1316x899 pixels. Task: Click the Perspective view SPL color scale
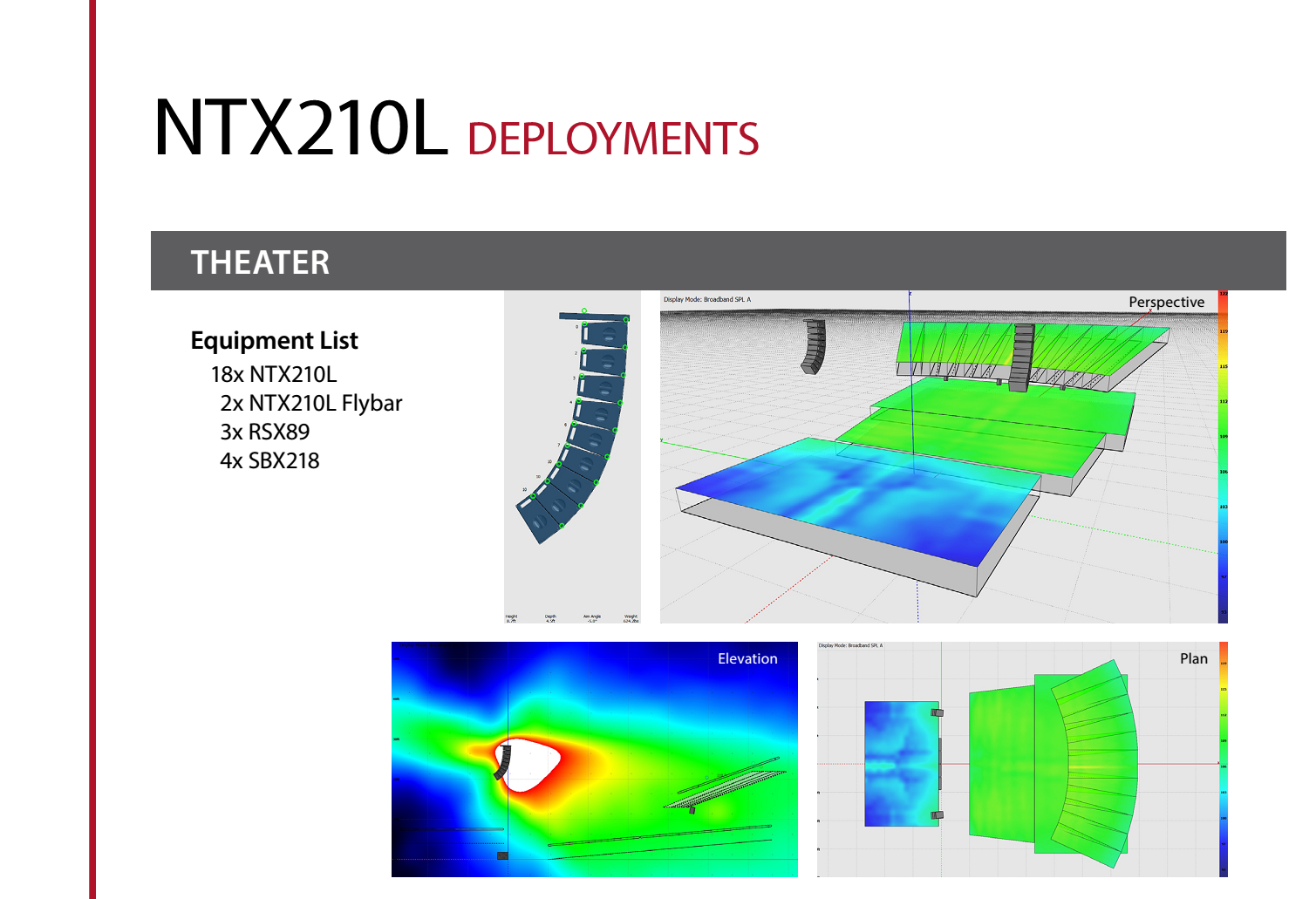[1223, 457]
